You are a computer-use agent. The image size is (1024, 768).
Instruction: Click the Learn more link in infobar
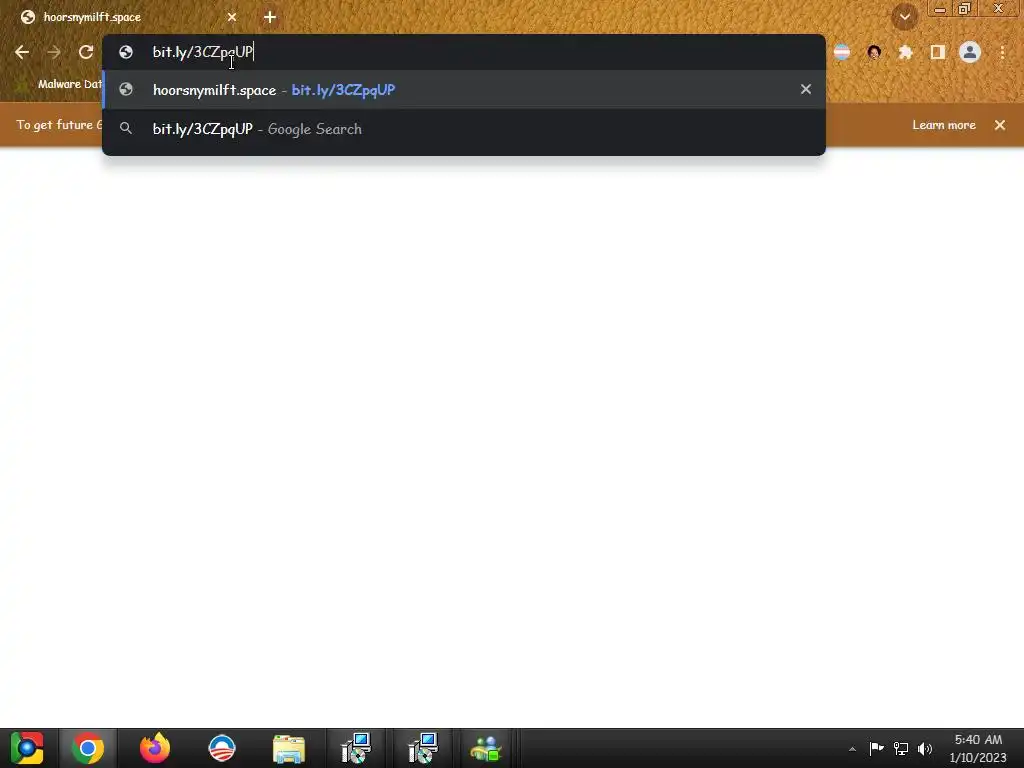click(x=944, y=125)
